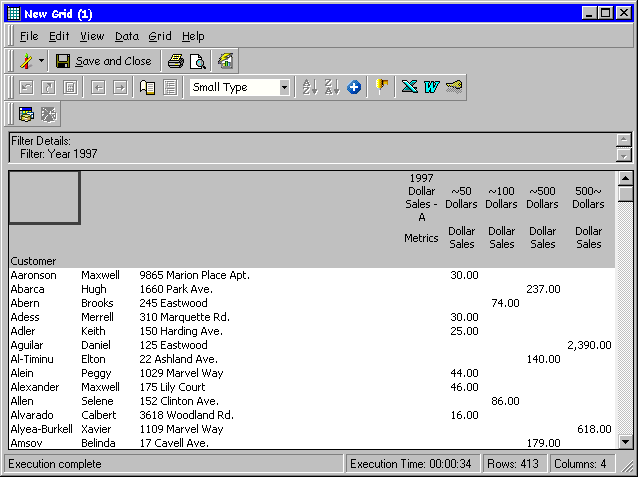
Task: Export to Excel with the X icon
Action: (x=409, y=87)
